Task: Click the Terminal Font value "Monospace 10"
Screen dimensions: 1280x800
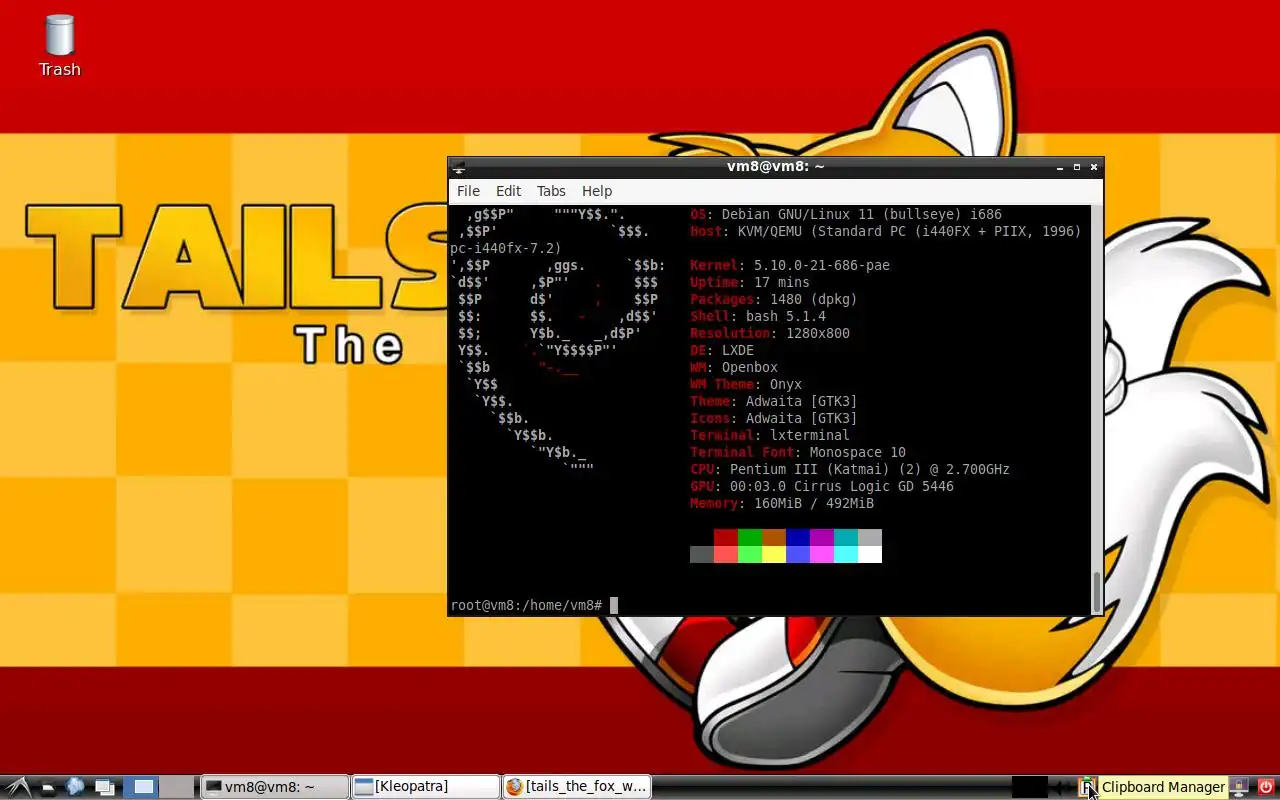Action: [857, 452]
